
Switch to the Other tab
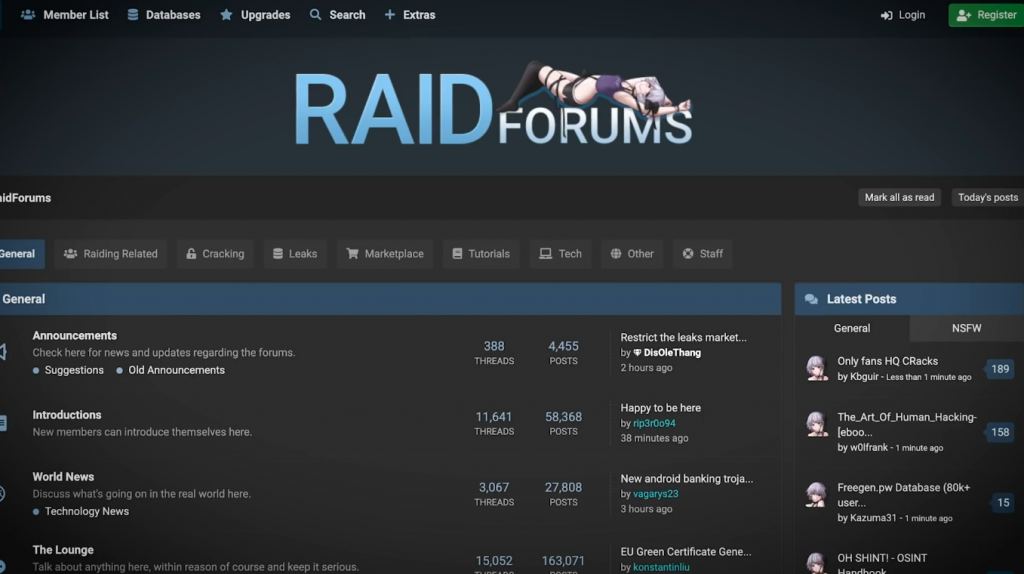click(632, 253)
